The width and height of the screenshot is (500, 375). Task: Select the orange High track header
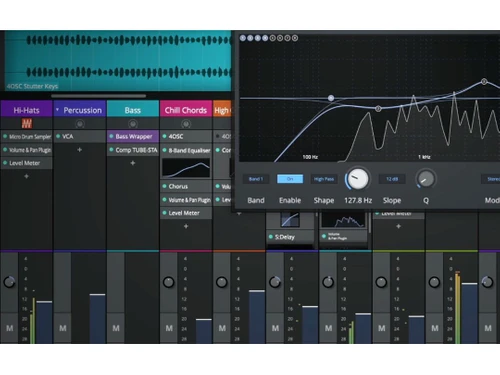pos(222,110)
